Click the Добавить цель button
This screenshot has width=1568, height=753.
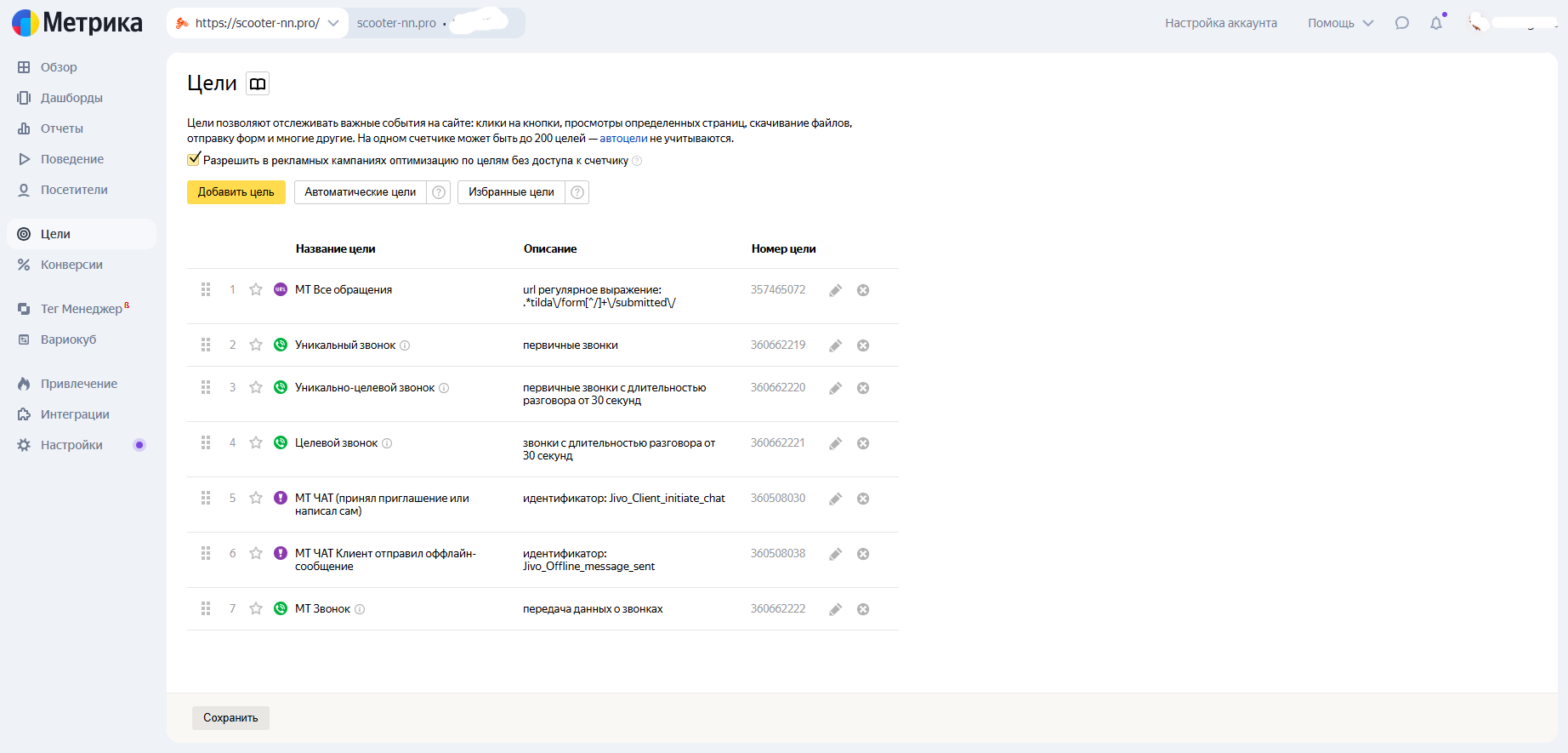click(236, 192)
